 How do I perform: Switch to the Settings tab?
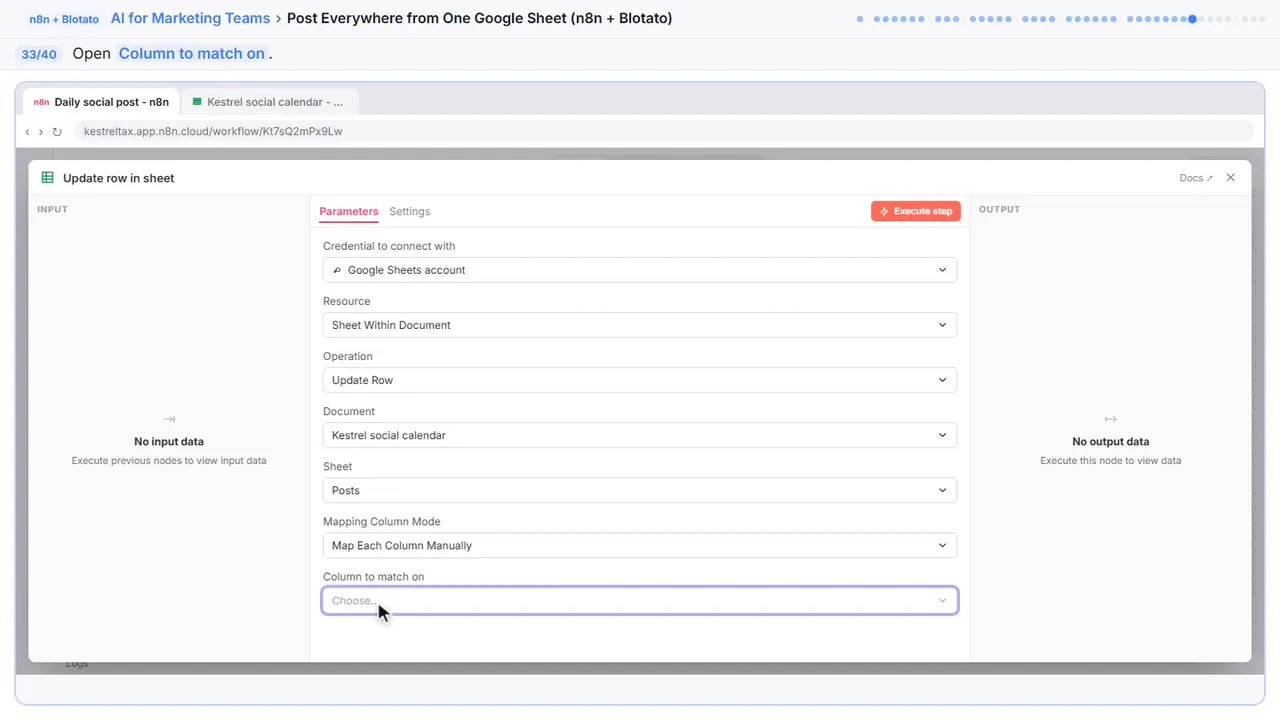pyautogui.click(x=410, y=211)
